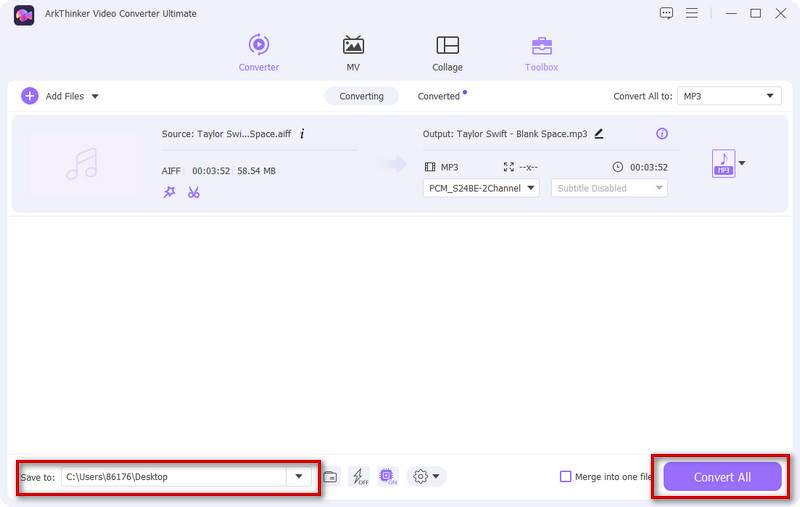Show the Converted list
Screen dimensions: 800x507
[439, 96]
